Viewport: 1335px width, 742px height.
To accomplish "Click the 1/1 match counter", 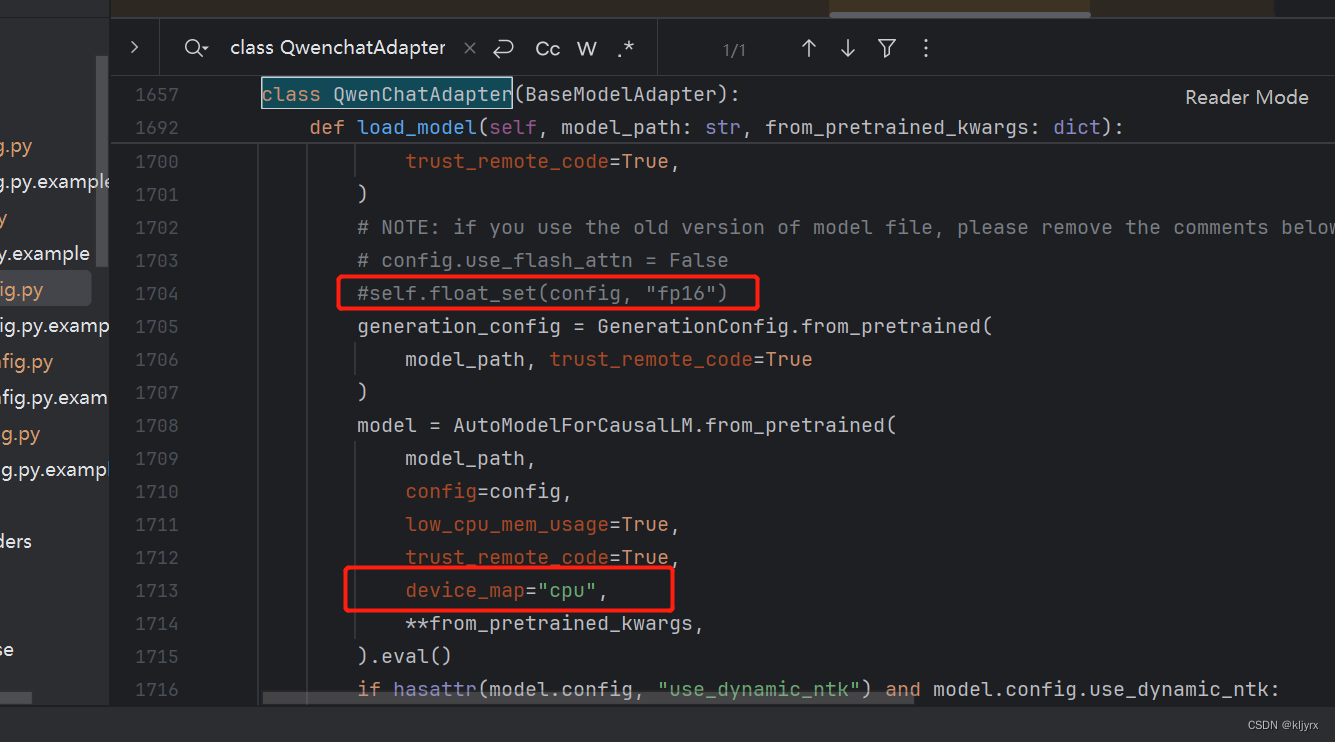I will (734, 50).
